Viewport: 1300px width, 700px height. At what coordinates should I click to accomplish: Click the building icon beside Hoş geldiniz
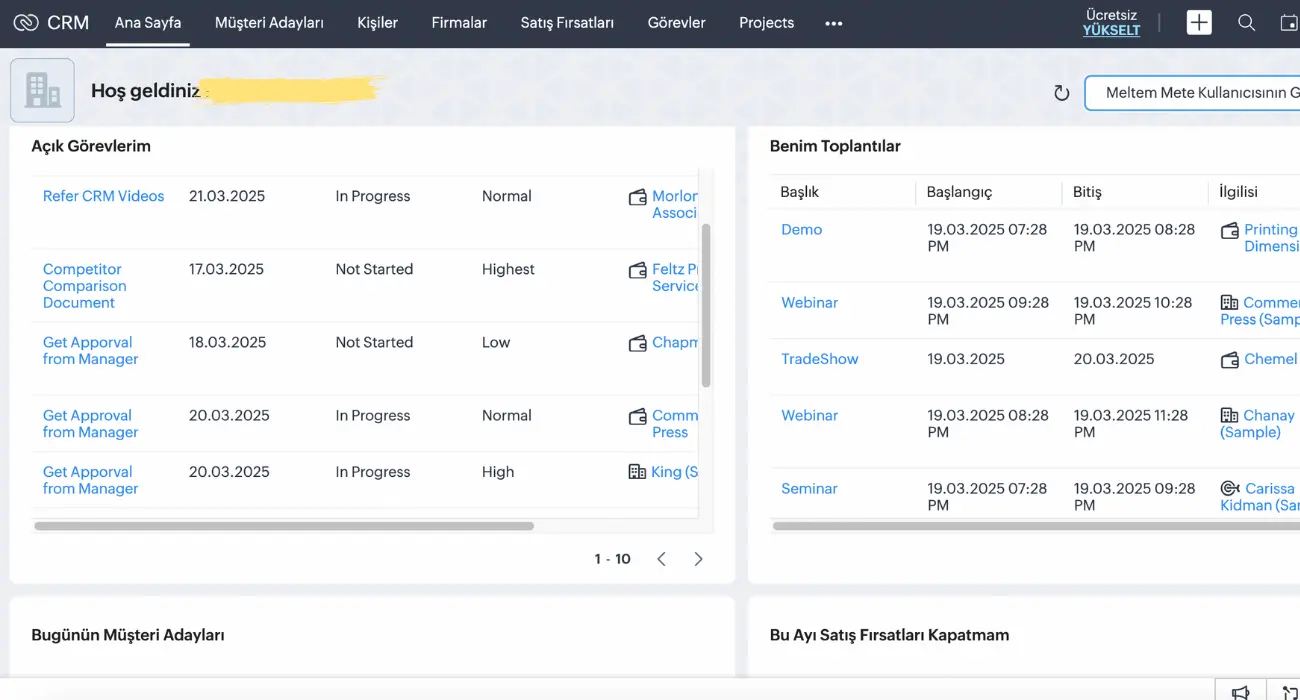(x=41, y=90)
